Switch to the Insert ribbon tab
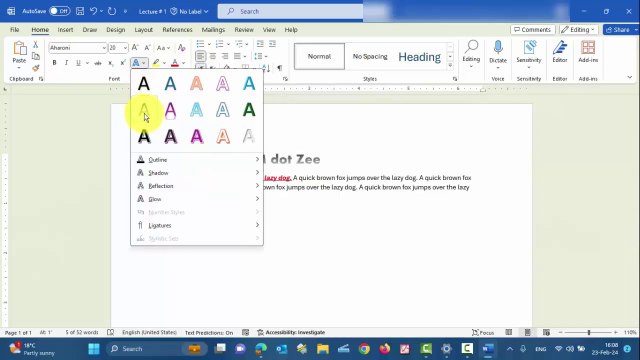This screenshot has height=360, width=640. coord(65,30)
